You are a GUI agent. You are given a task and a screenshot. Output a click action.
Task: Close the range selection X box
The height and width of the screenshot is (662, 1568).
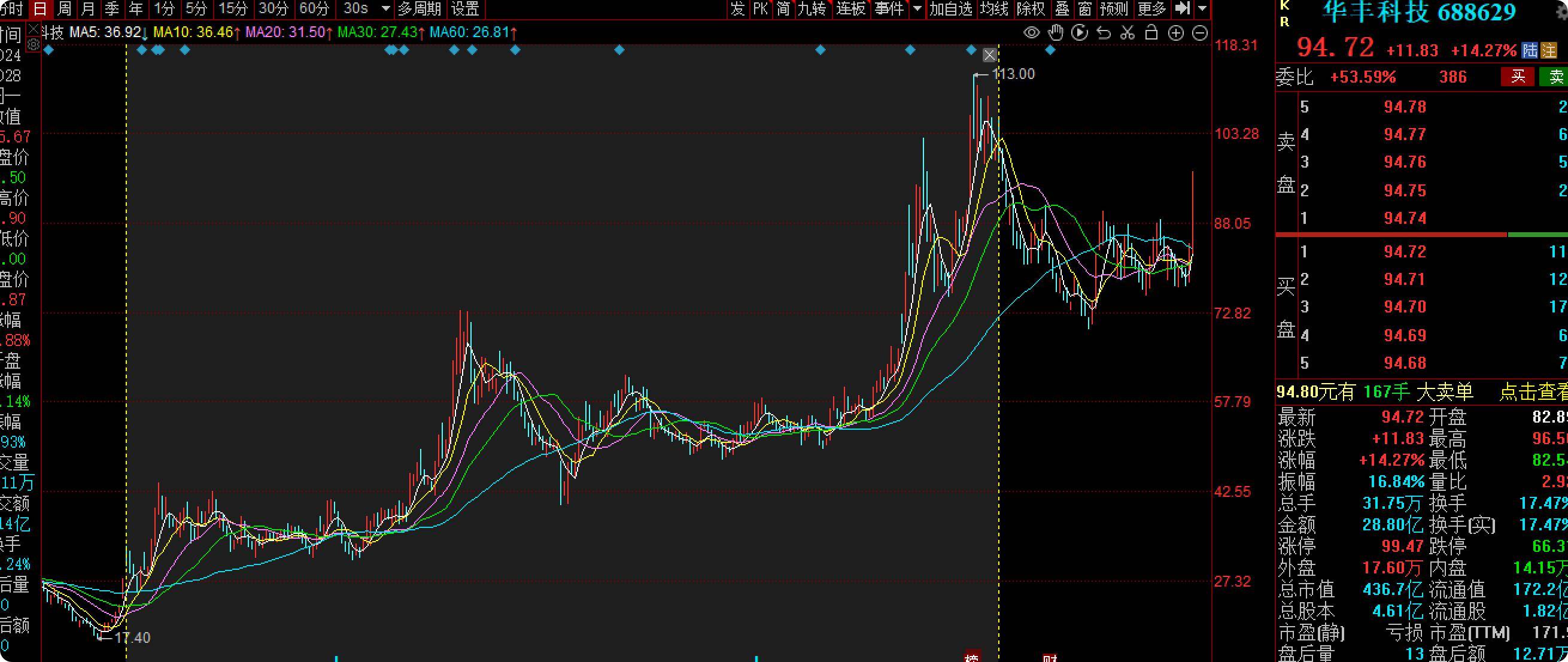tap(990, 56)
